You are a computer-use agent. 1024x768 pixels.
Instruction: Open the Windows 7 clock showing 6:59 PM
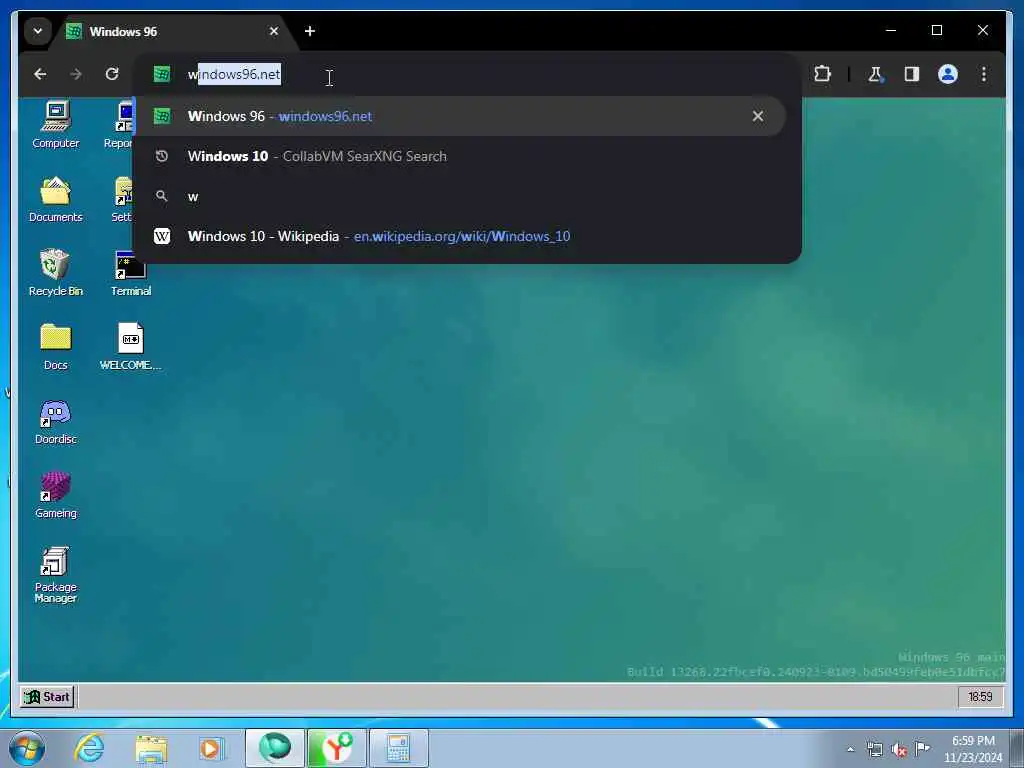[973, 749]
